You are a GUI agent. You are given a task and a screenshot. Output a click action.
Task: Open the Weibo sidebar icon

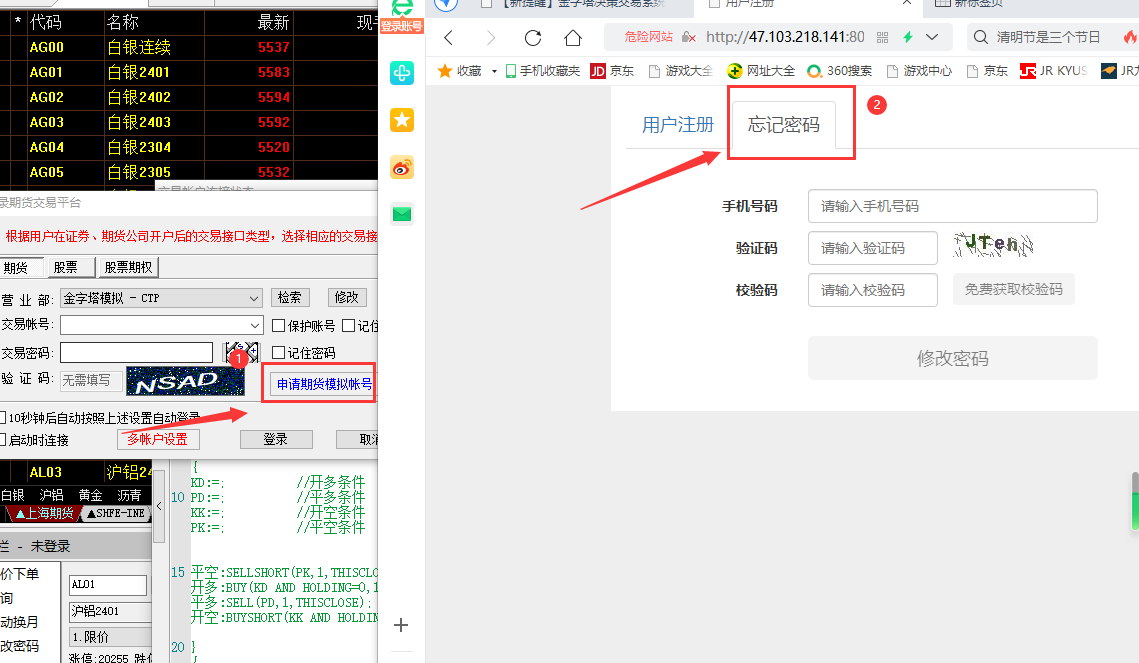pos(402,168)
